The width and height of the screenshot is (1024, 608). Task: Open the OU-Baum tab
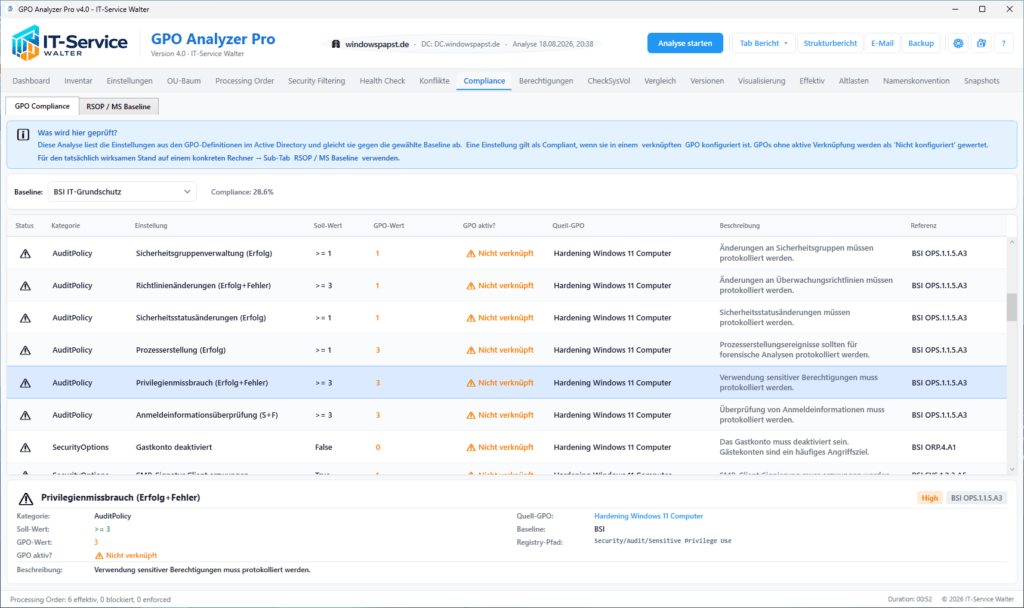[184, 81]
